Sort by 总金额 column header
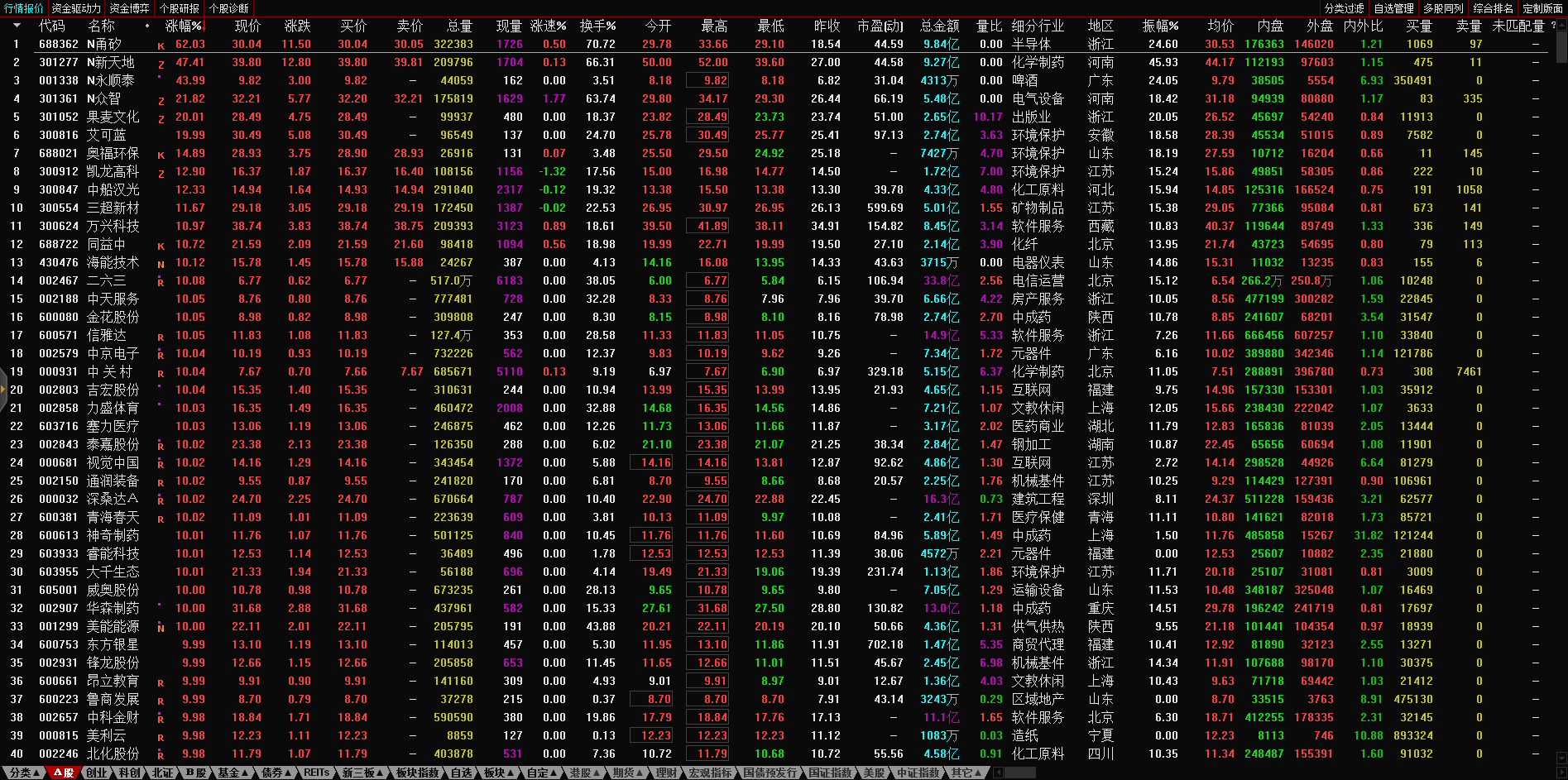The width and height of the screenshot is (1568, 780). [940, 26]
